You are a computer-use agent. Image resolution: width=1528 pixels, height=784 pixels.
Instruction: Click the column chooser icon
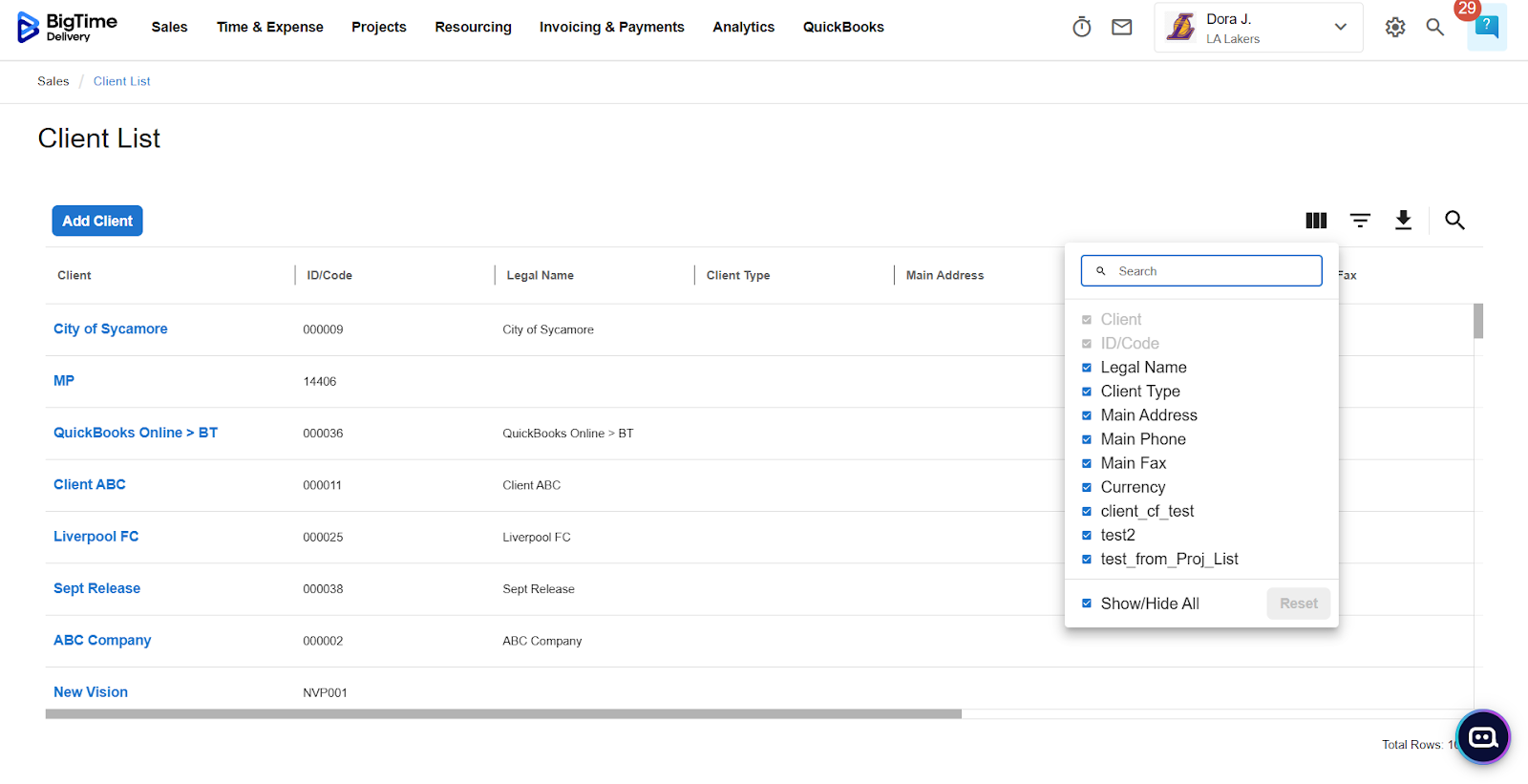1316,221
